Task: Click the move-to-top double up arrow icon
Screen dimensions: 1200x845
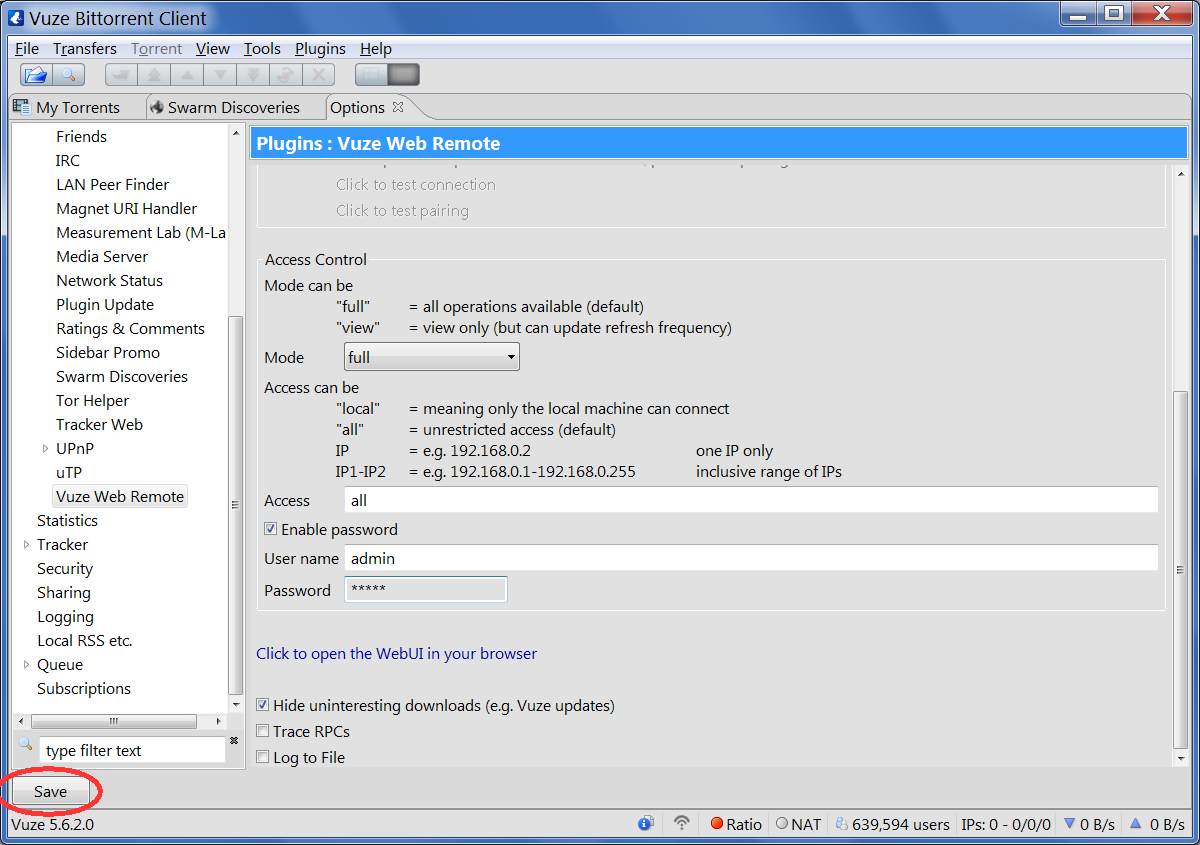Action: (x=154, y=75)
